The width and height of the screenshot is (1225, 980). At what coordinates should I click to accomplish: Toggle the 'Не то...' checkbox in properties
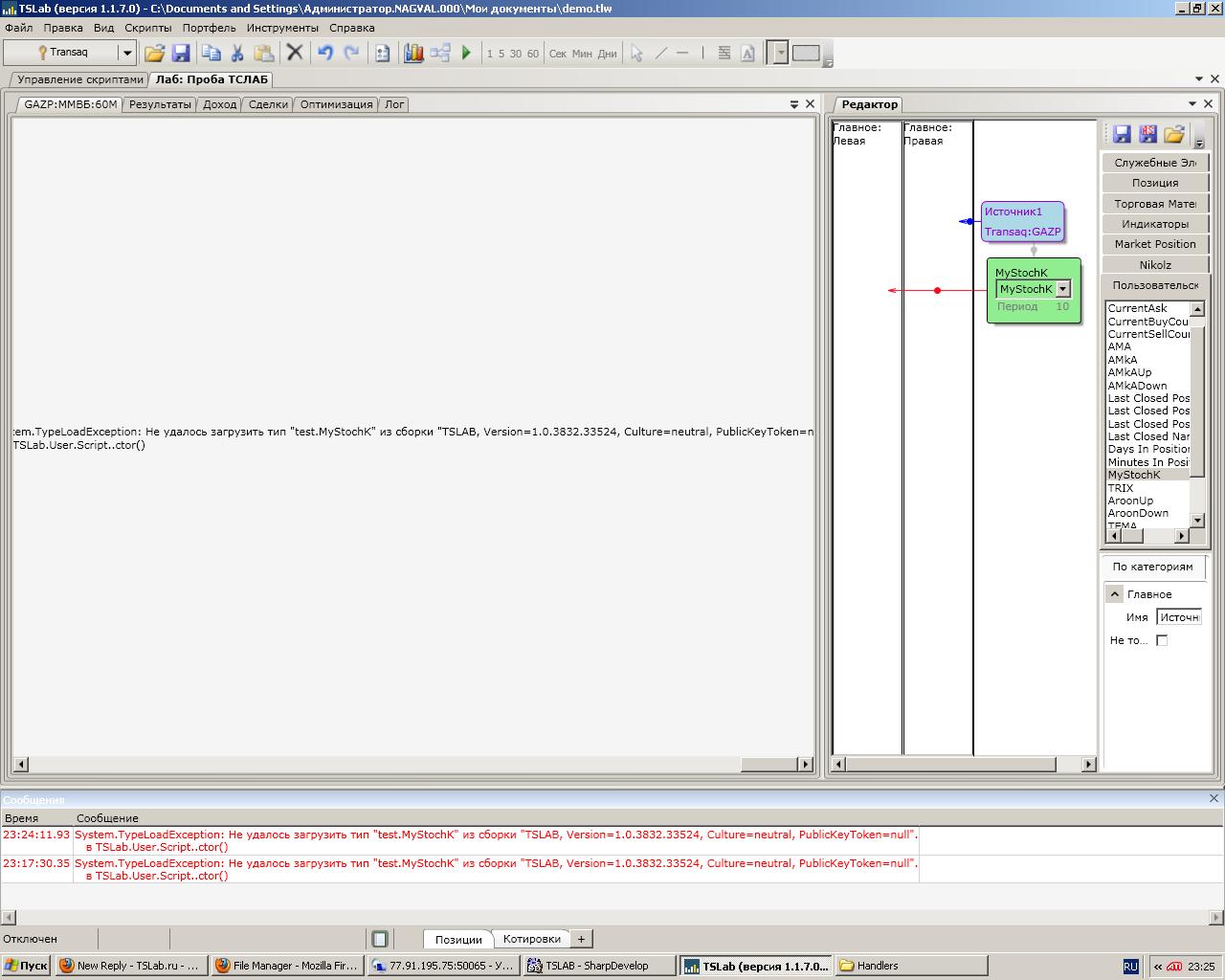1162,640
